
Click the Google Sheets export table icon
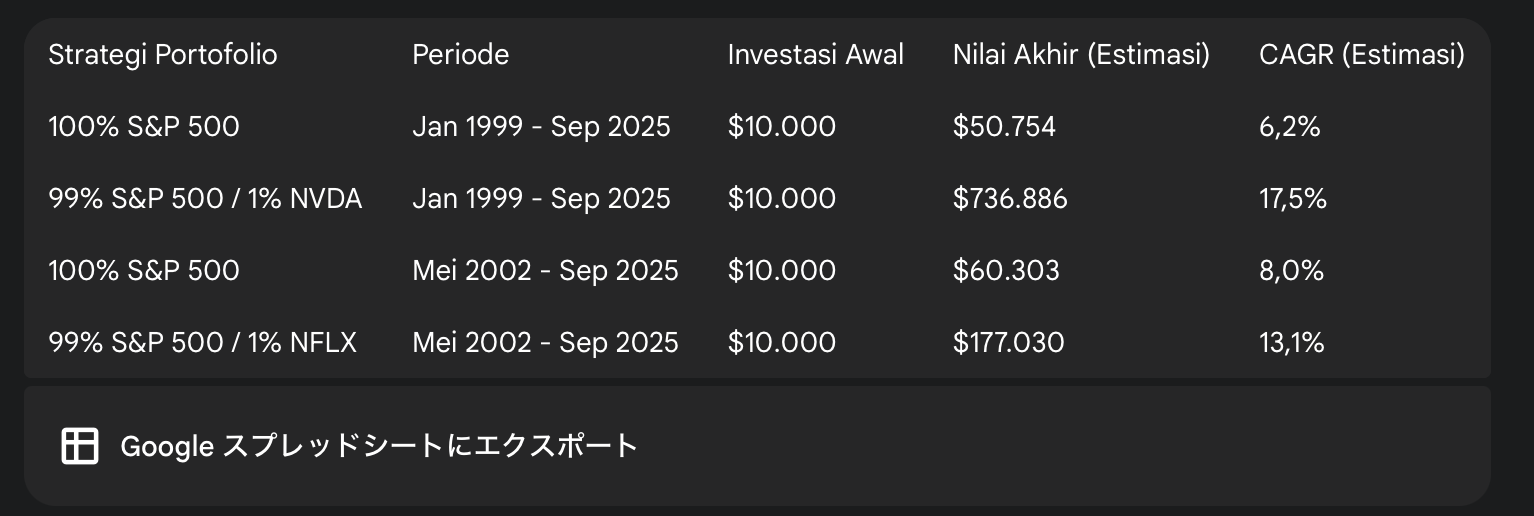[80, 446]
